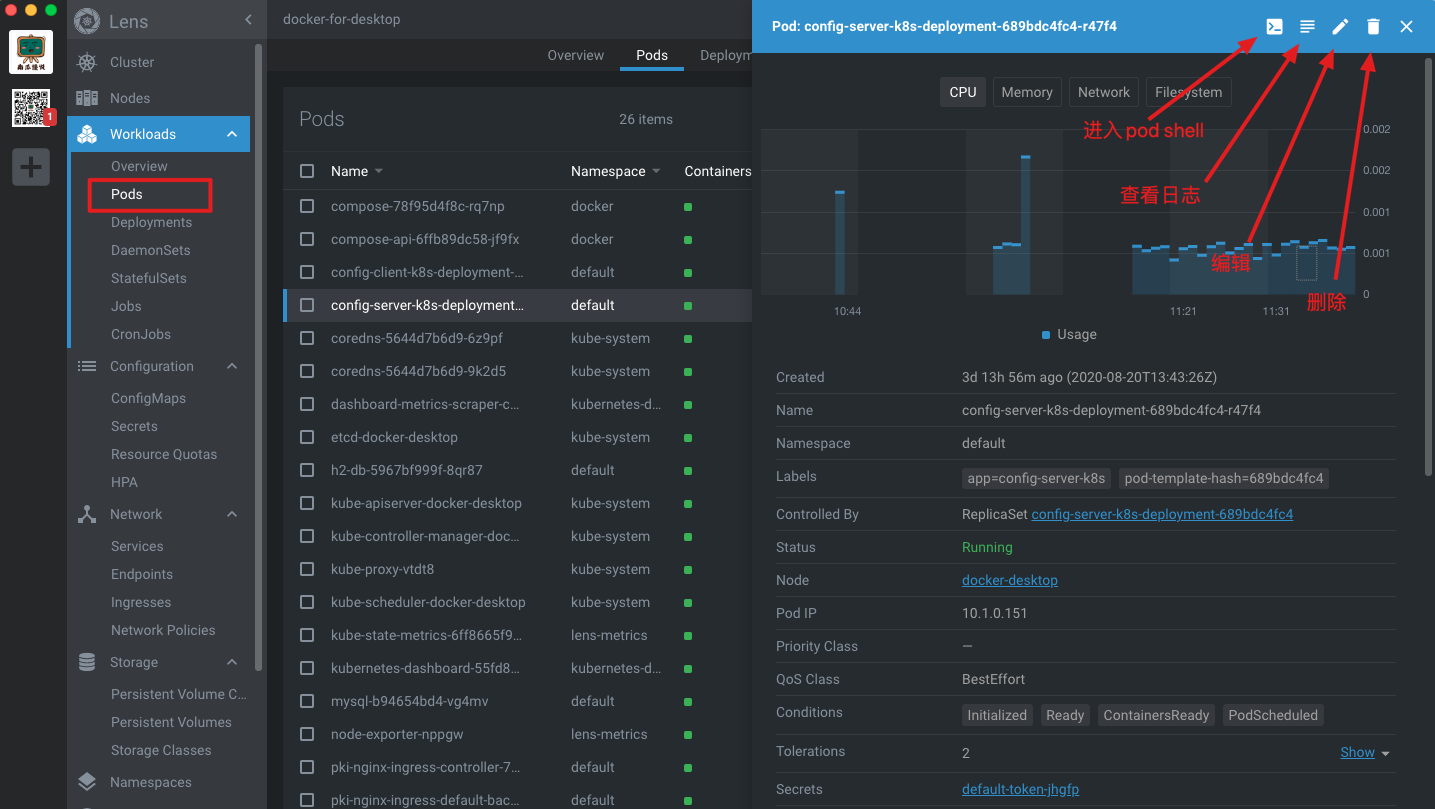Show the Tolerations details

1365,752
